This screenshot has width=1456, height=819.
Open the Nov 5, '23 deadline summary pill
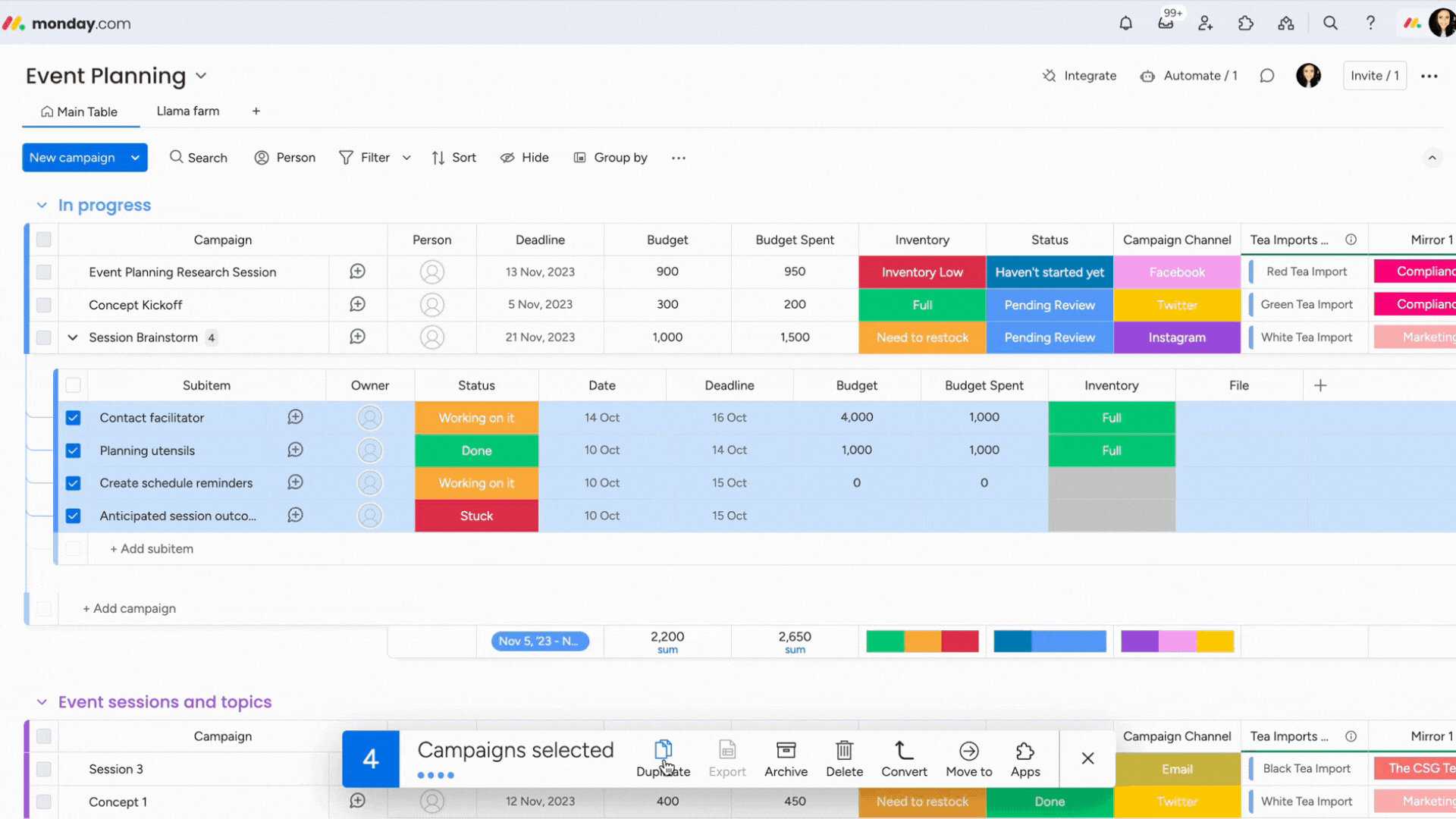(540, 642)
